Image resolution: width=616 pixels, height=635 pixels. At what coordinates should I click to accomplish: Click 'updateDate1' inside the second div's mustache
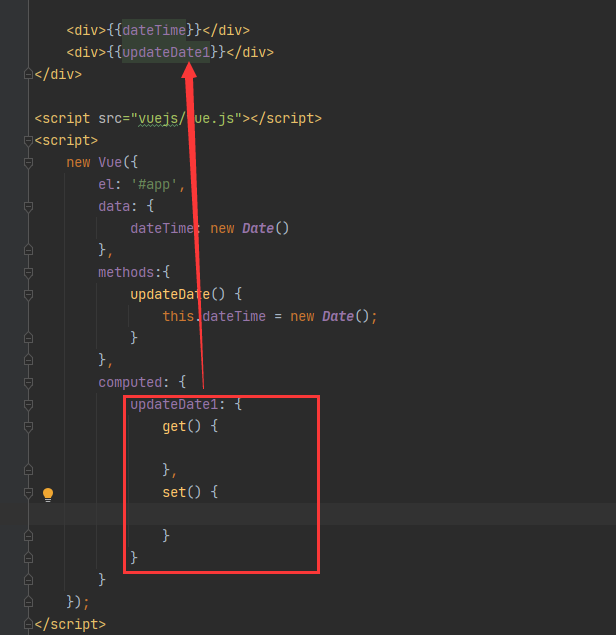click(166, 52)
